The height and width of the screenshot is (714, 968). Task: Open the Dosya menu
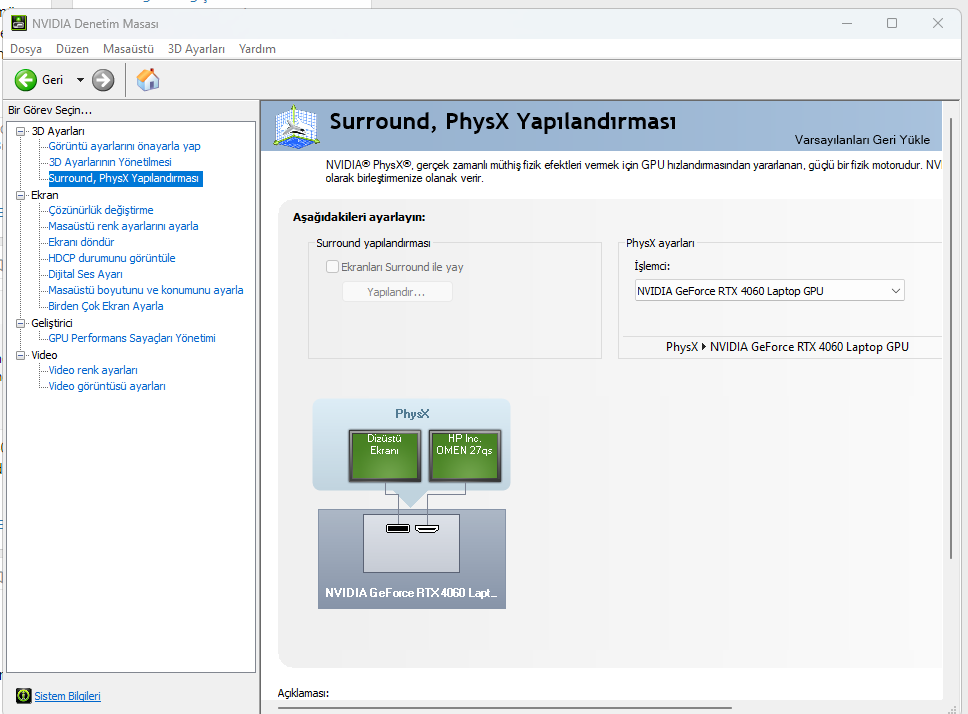(26, 49)
